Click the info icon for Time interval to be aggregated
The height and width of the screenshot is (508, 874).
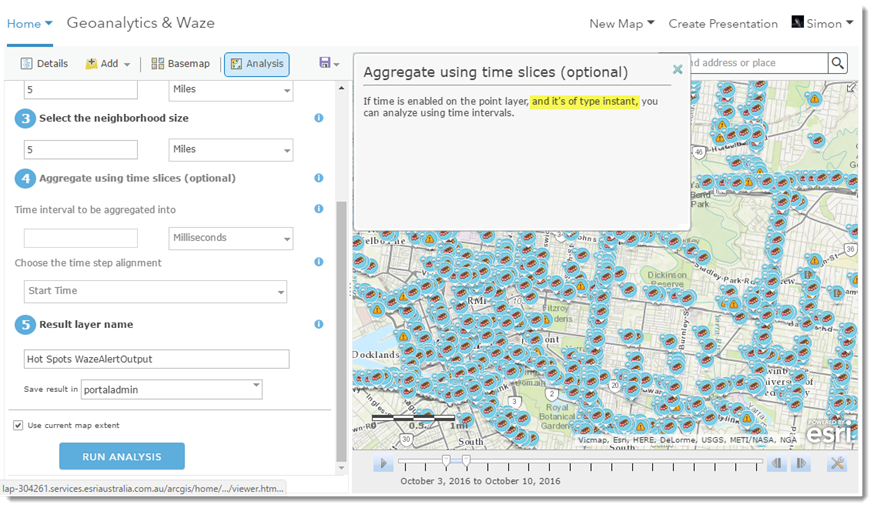[x=319, y=209]
